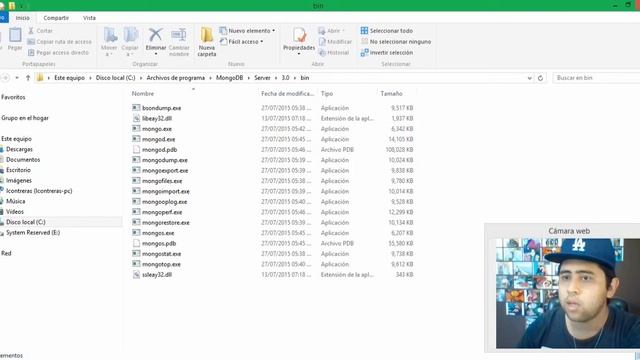Expand the breadcrumb arrow after Server

(276, 78)
